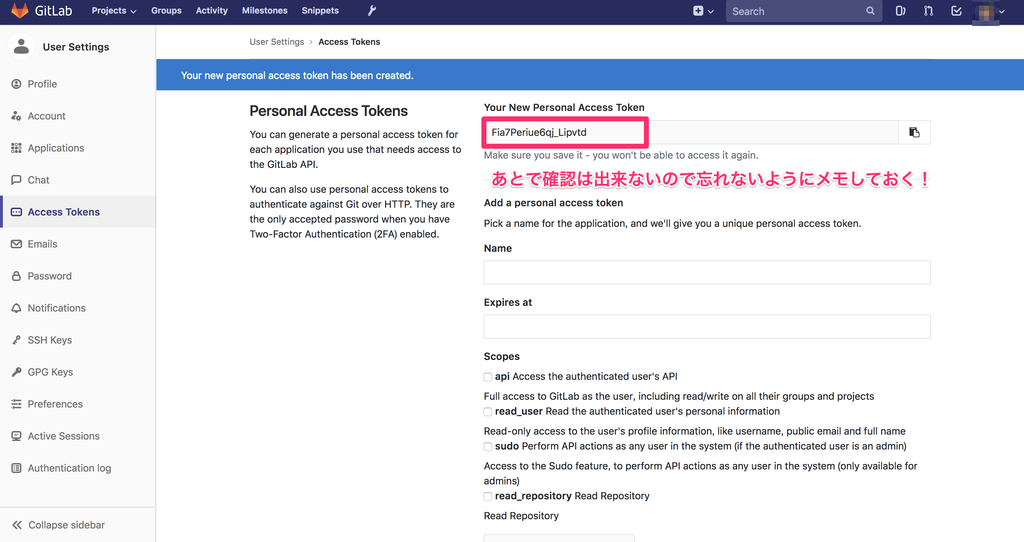Expand the Projects dropdown menu
Screen dimensions: 1024x542
pyautogui.click(x=114, y=10)
